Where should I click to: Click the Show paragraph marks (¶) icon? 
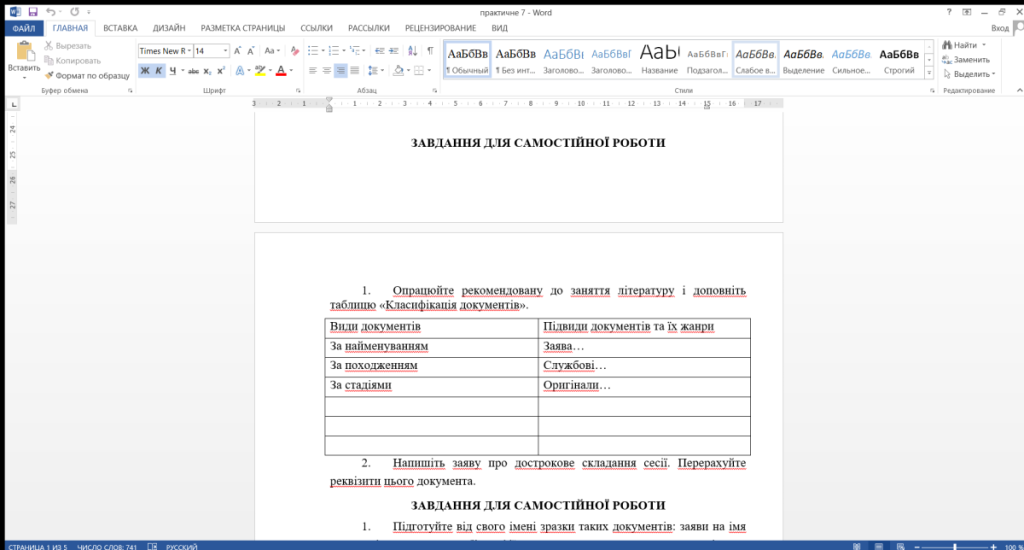pyautogui.click(x=430, y=51)
